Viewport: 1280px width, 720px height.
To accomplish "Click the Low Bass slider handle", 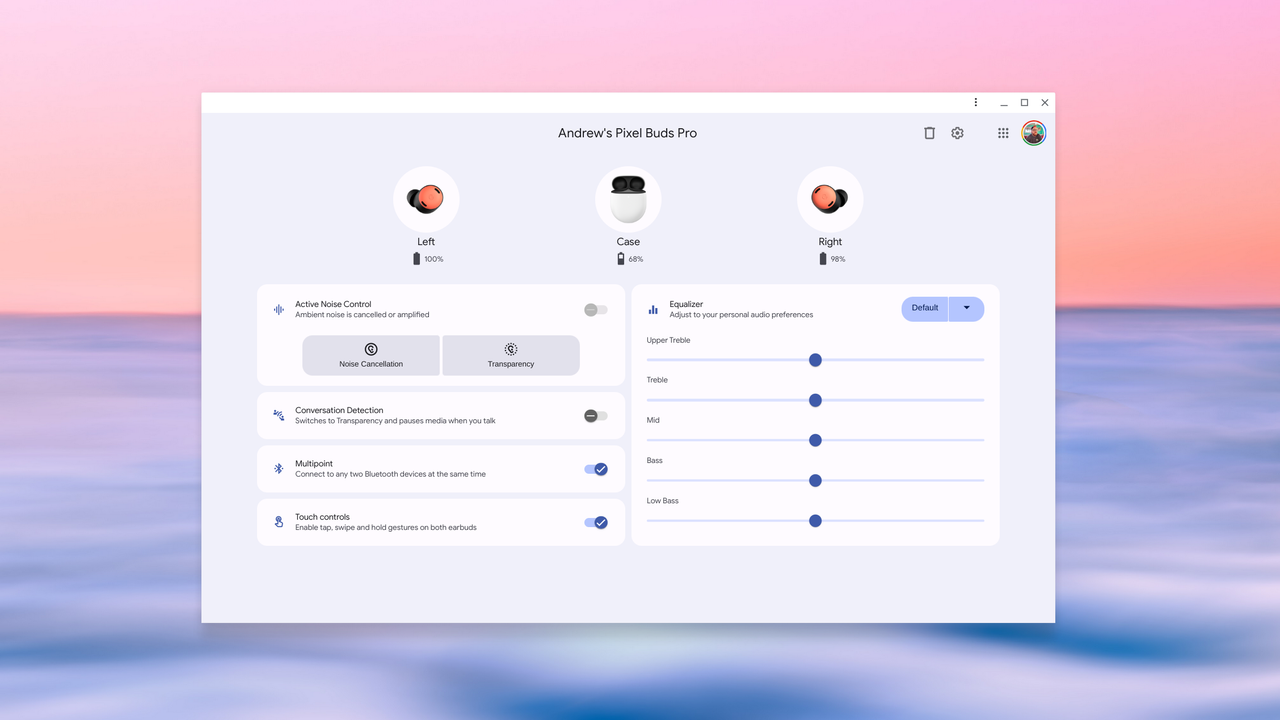I will point(815,520).
